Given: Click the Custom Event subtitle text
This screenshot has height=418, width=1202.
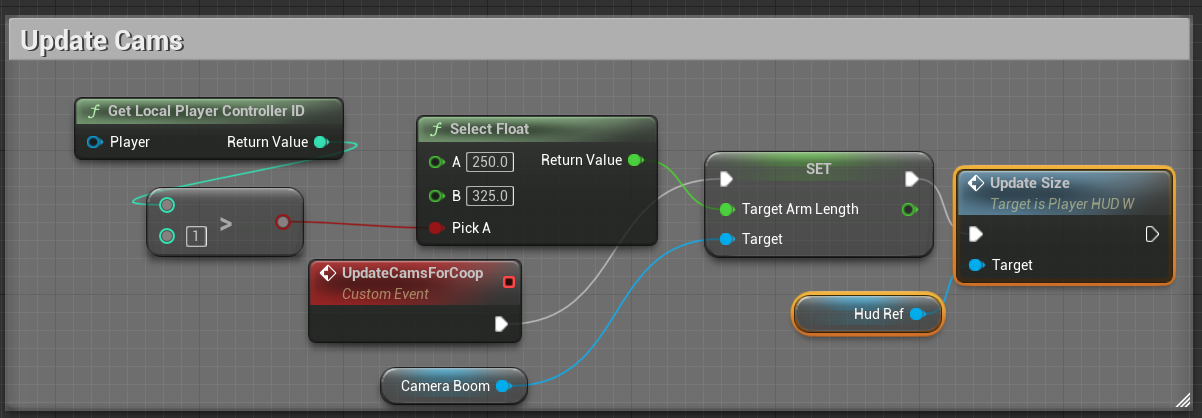Looking at the screenshot, I should point(385,294).
